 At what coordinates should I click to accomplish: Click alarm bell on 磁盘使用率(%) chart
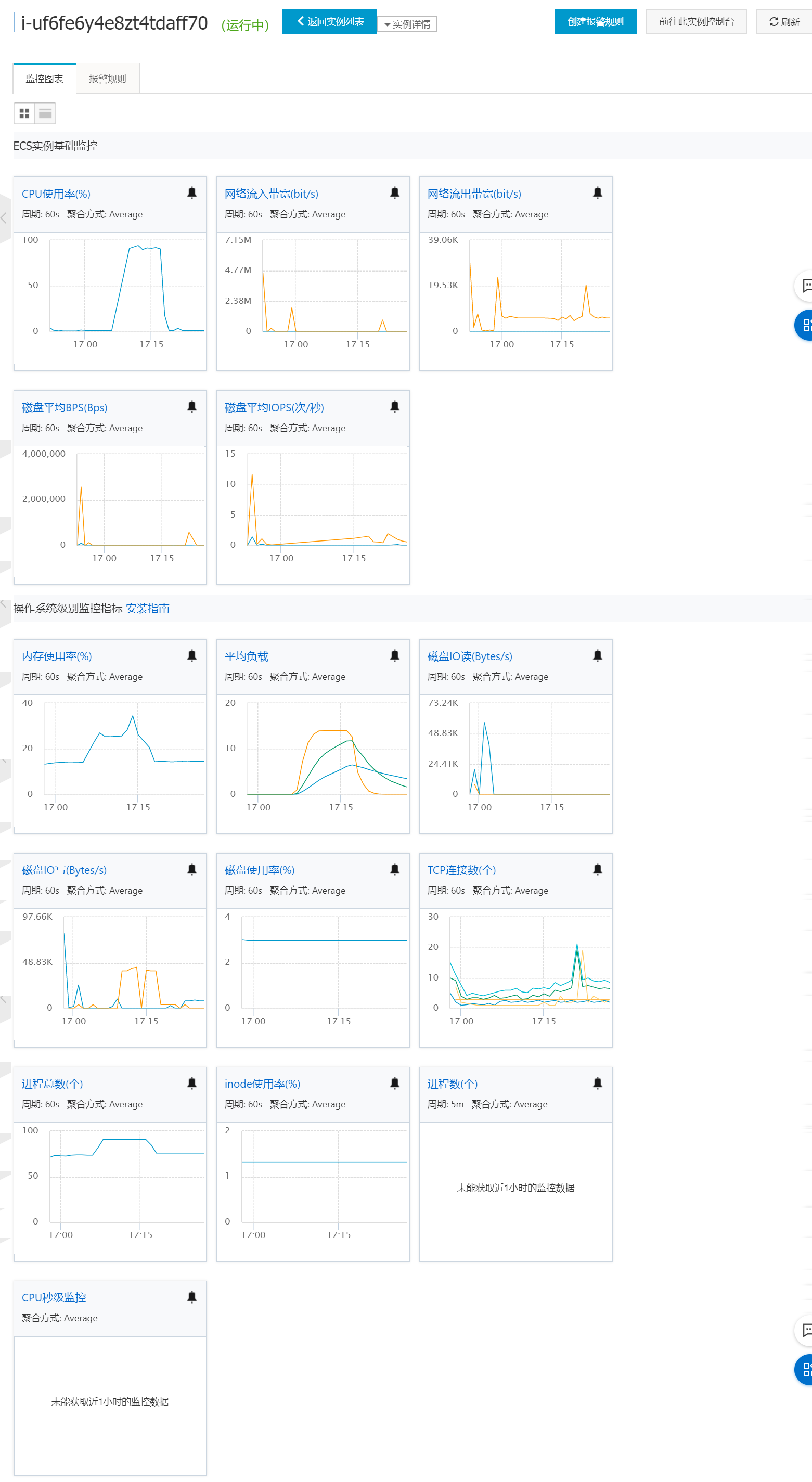tap(394, 869)
